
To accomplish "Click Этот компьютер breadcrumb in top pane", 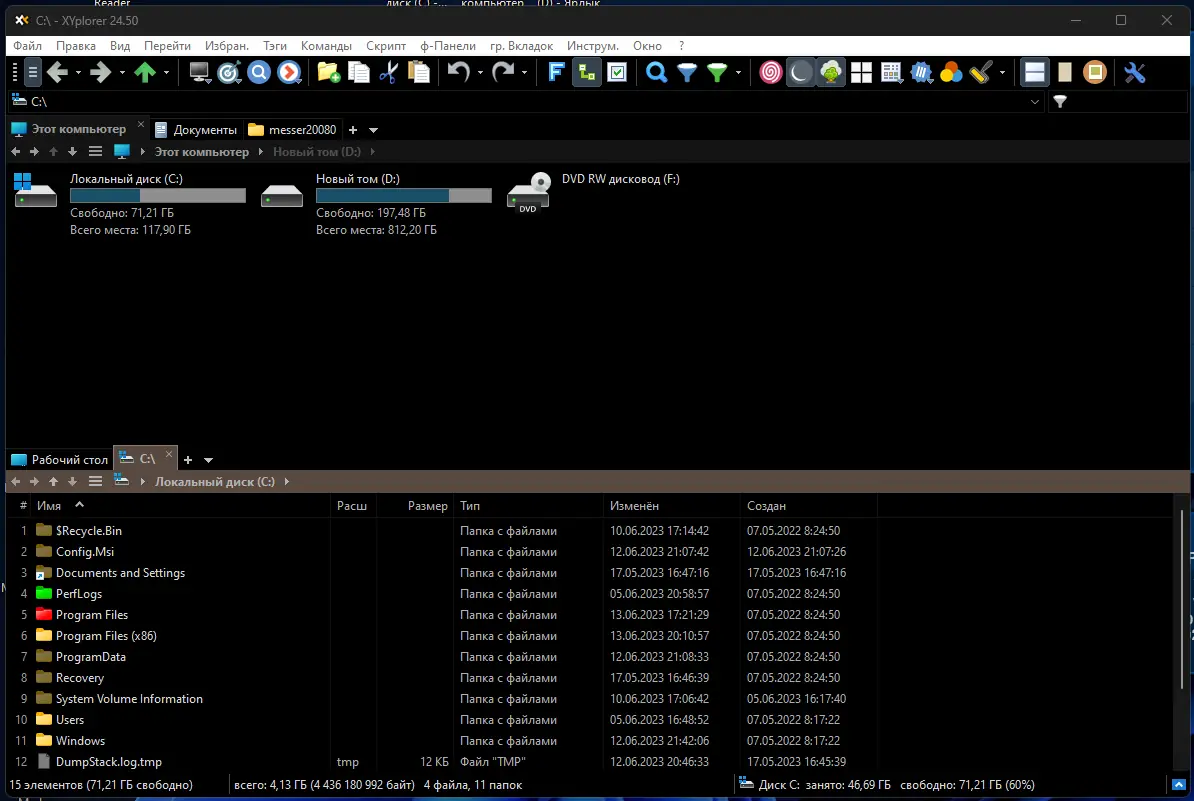I will [202, 152].
